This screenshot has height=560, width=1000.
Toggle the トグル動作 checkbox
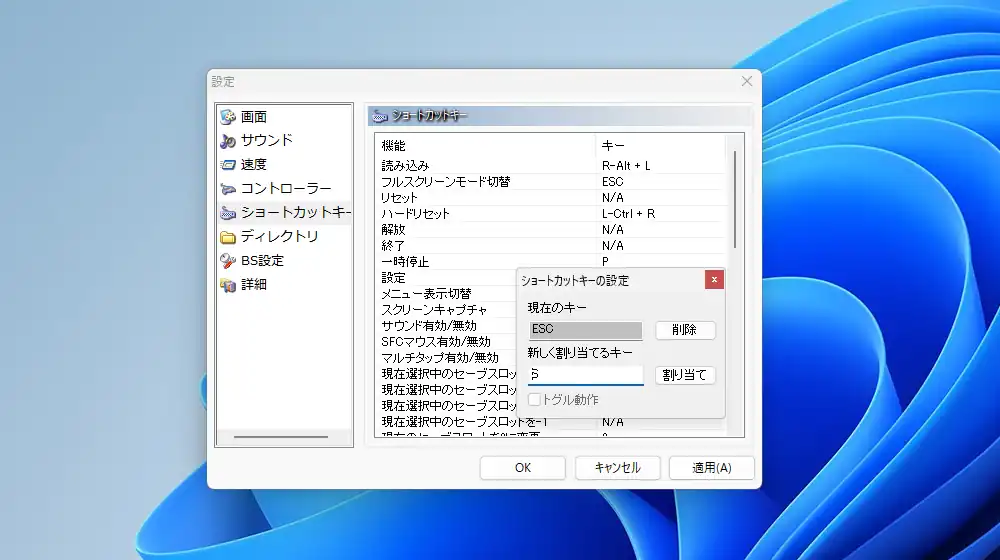point(535,400)
